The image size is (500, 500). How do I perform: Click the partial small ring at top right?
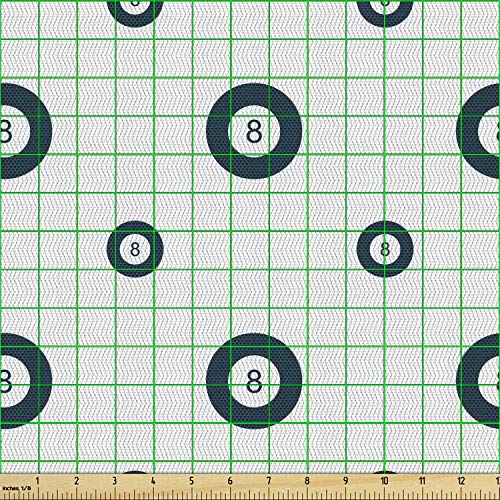(x=385, y=14)
